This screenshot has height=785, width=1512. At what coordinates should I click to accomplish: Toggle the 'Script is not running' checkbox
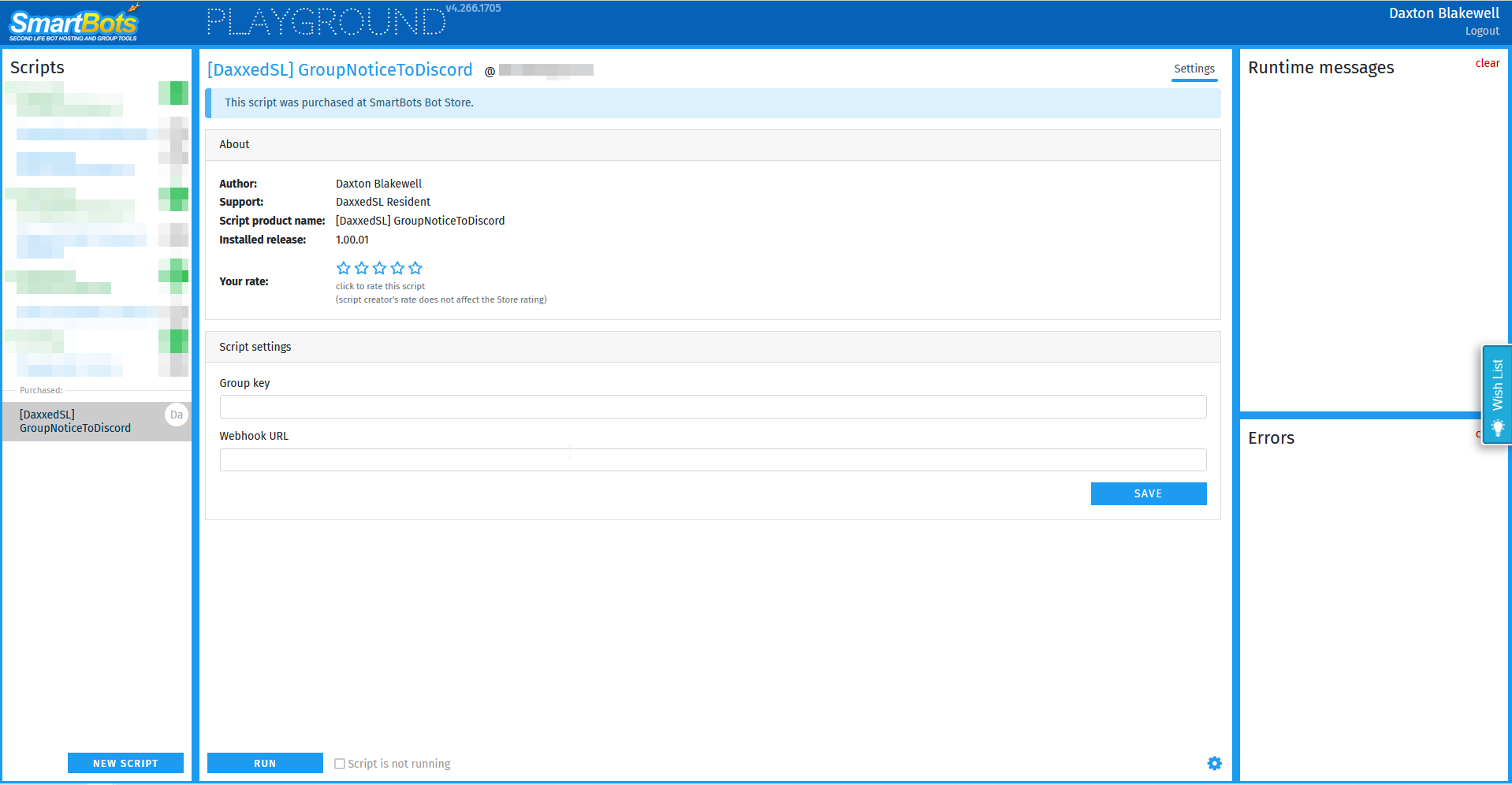tap(340, 764)
